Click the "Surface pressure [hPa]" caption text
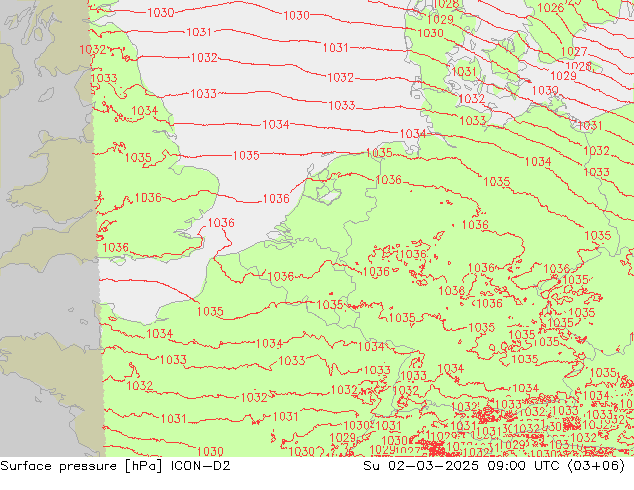The width and height of the screenshot is (634, 490). 82,466
